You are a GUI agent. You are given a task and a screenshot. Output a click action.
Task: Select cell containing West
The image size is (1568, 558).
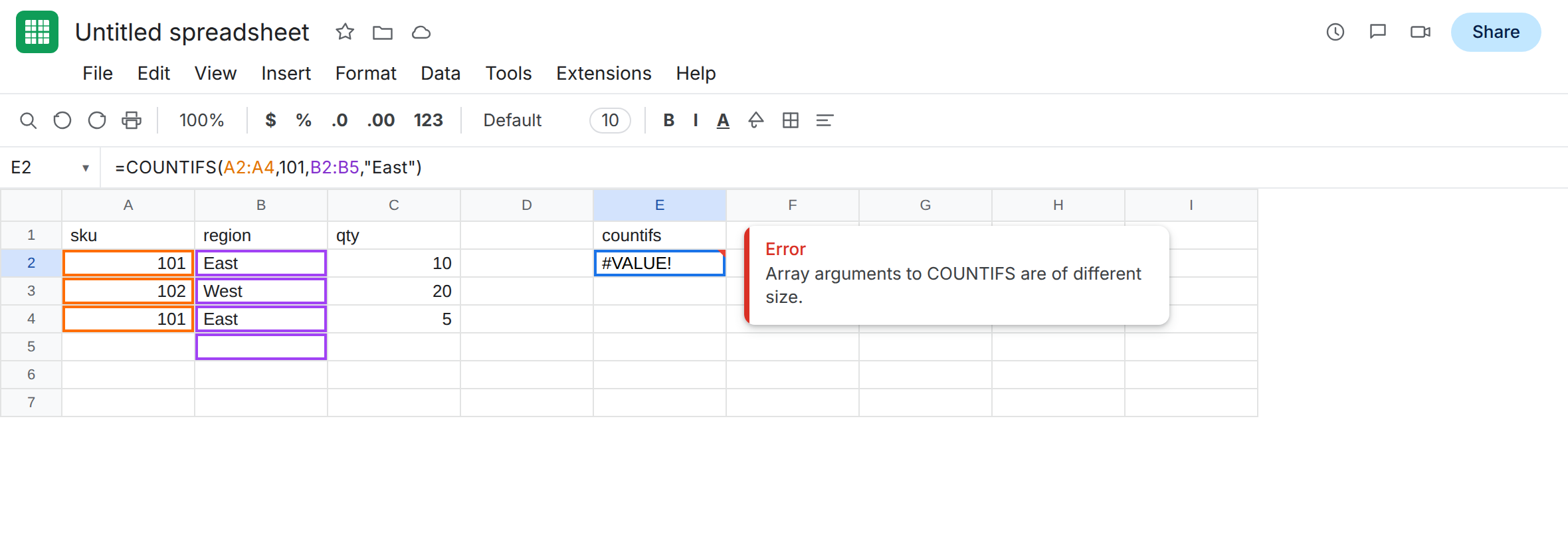click(x=261, y=291)
